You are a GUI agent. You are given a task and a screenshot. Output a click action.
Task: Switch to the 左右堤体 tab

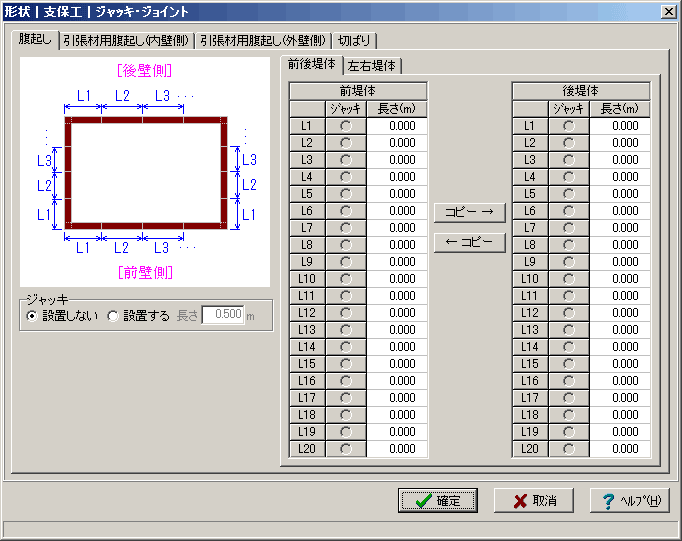point(371,66)
